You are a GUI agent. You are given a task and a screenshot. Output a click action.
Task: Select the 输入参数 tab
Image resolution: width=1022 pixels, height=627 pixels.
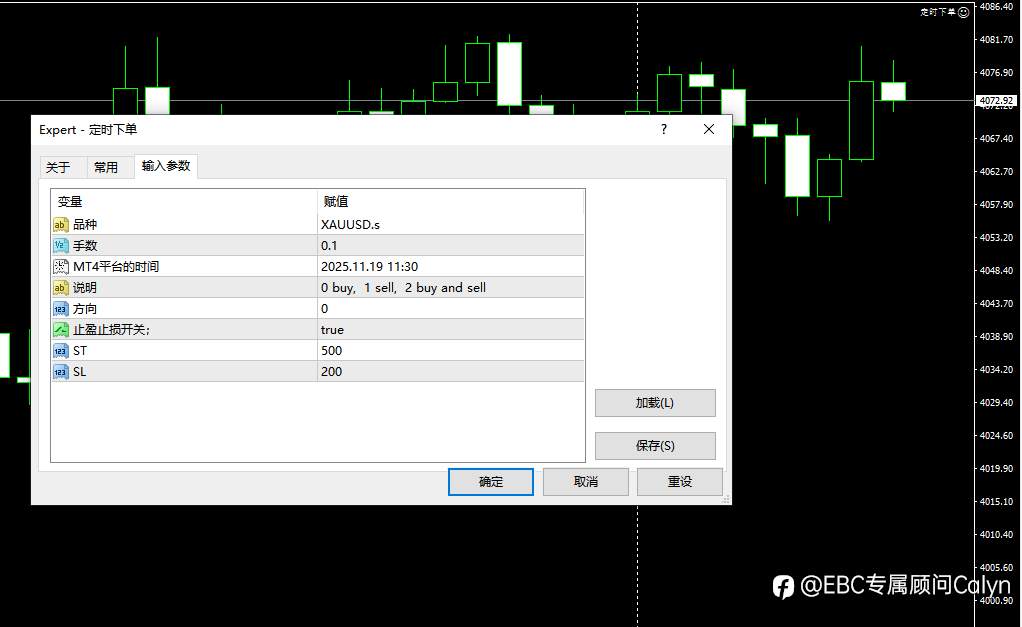point(166,166)
